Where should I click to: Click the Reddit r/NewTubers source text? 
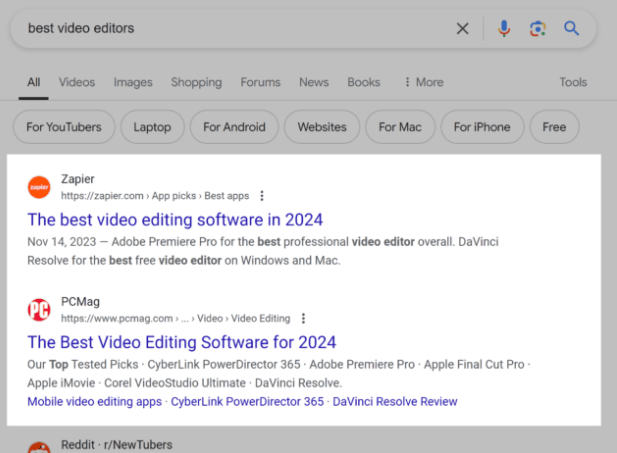[116, 445]
